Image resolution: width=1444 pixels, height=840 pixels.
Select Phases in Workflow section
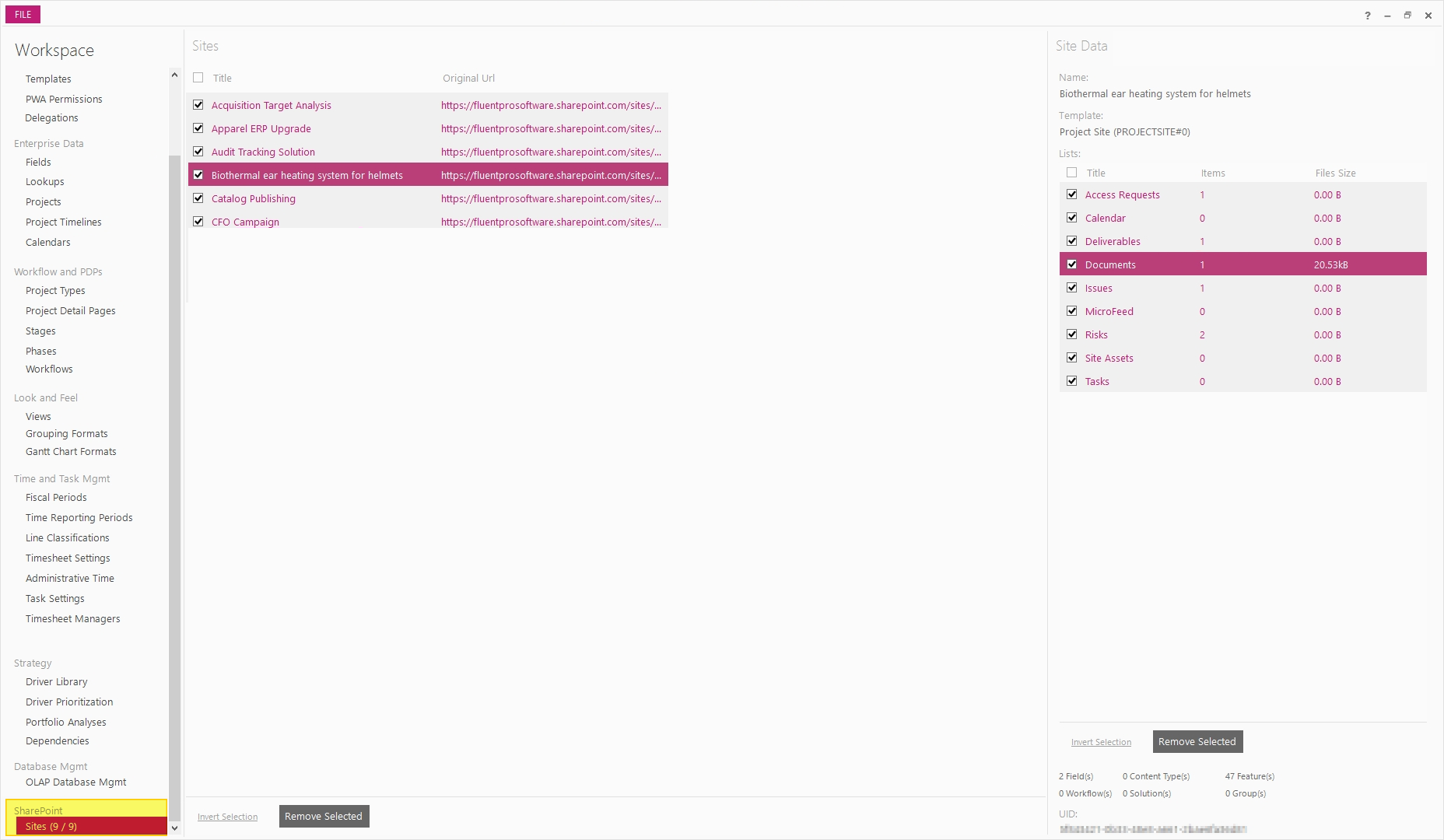[41, 351]
